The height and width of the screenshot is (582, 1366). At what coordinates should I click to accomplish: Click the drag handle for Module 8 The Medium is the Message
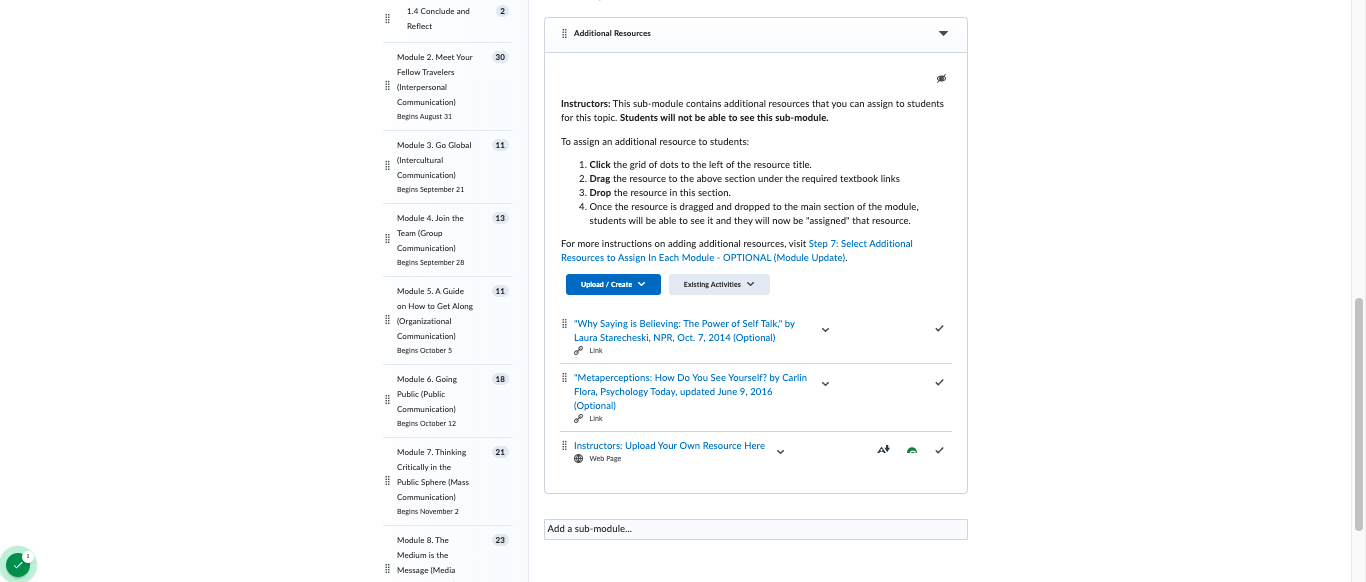387,569
